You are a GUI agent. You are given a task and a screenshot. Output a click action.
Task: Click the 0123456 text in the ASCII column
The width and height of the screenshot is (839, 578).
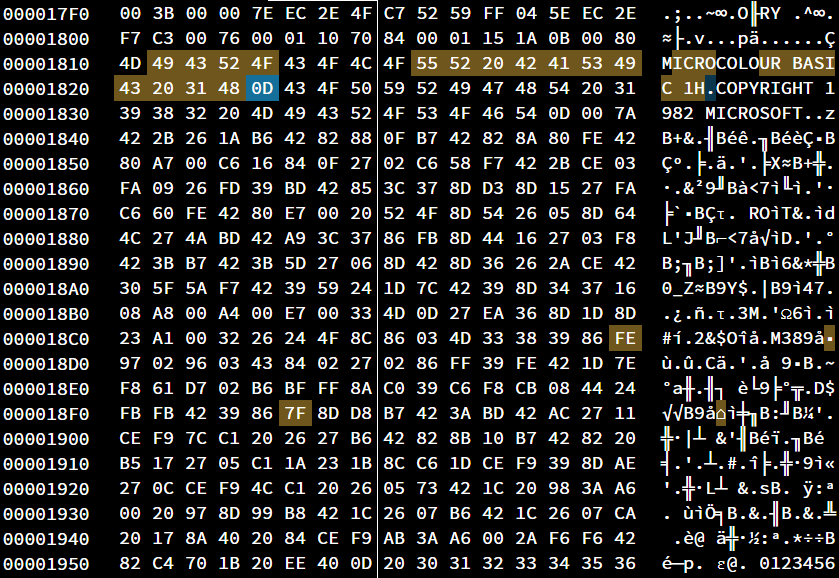click(x=798, y=563)
